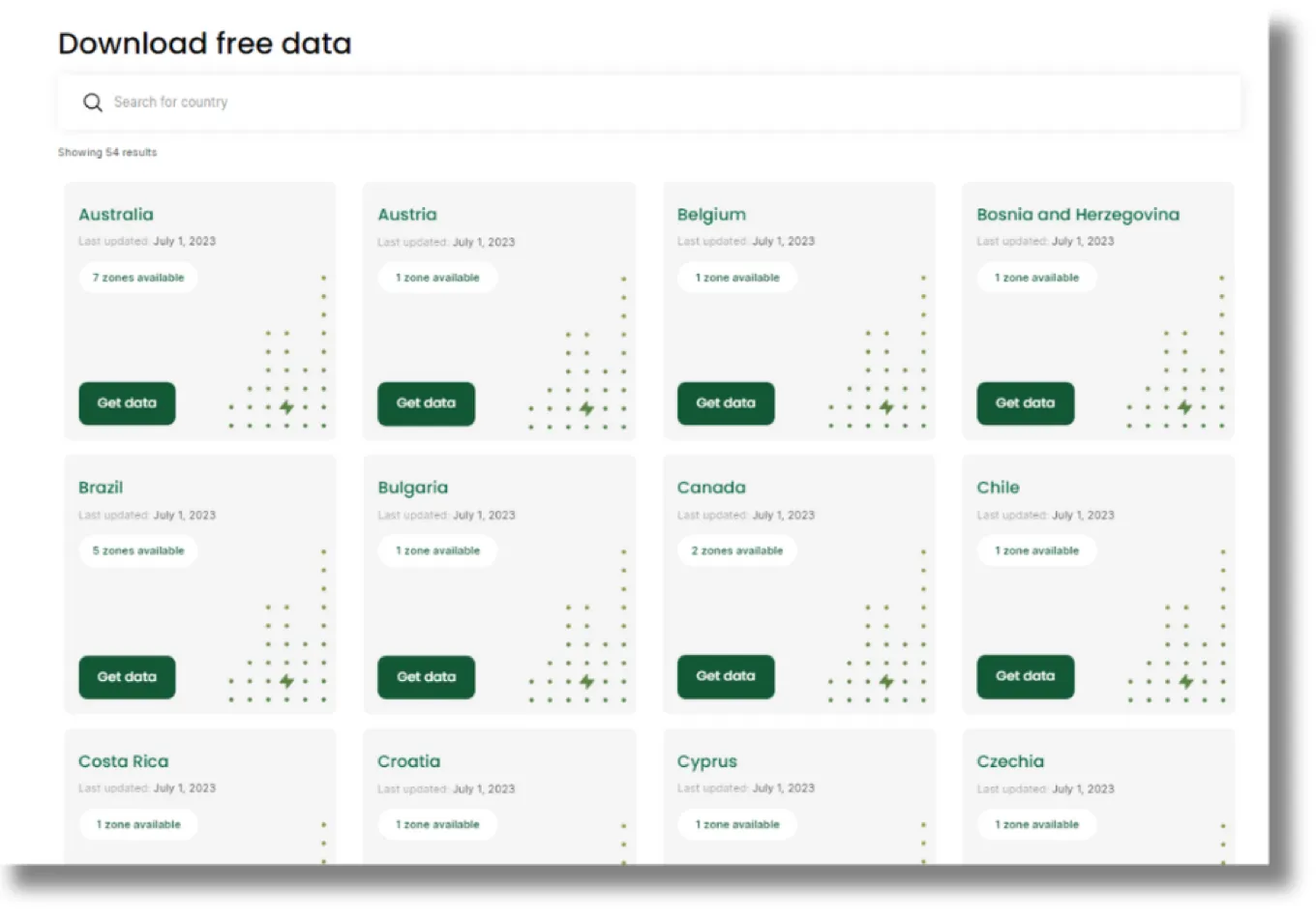This screenshot has height=919, width=1316.
Task: Select the Belgium country title
Action: click(x=711, y=215)
